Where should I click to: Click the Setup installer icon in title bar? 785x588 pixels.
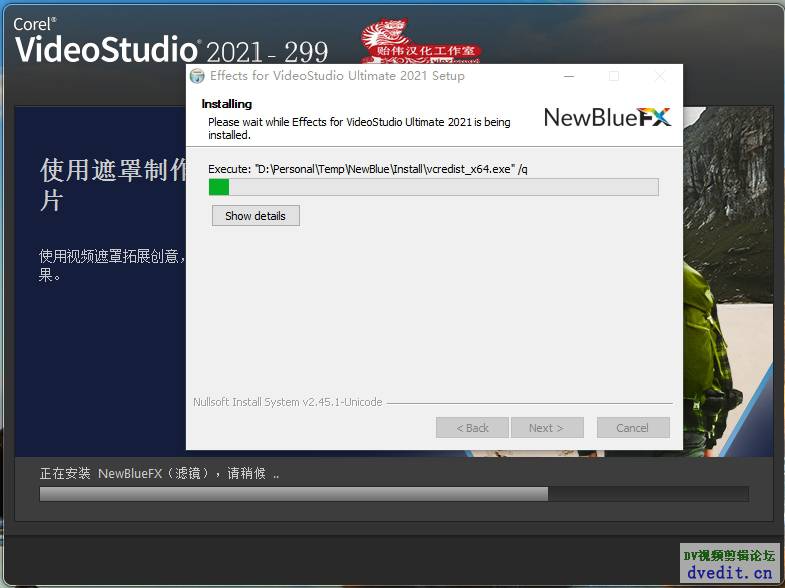(197, 76)
